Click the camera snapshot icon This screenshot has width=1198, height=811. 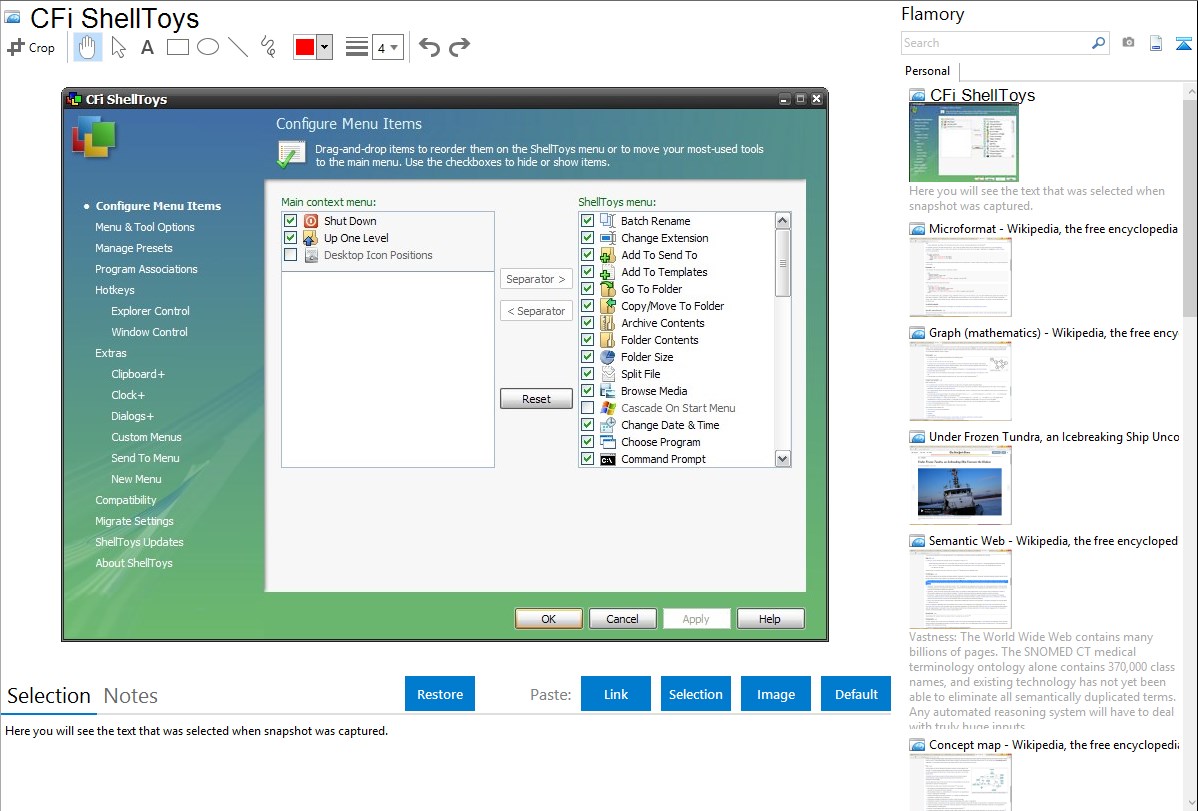[1128, 43]
